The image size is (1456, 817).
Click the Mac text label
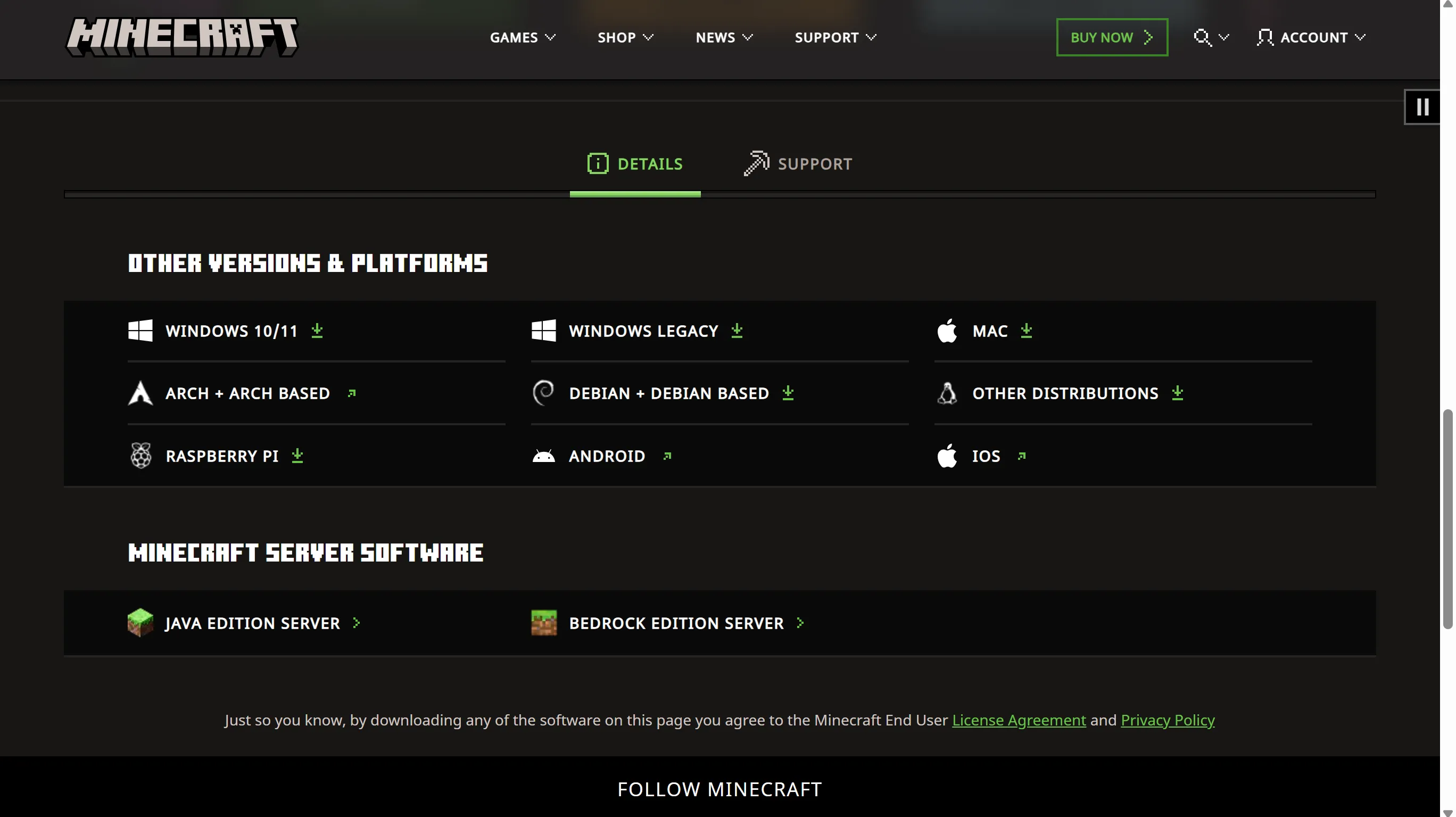tap(990, 331)
